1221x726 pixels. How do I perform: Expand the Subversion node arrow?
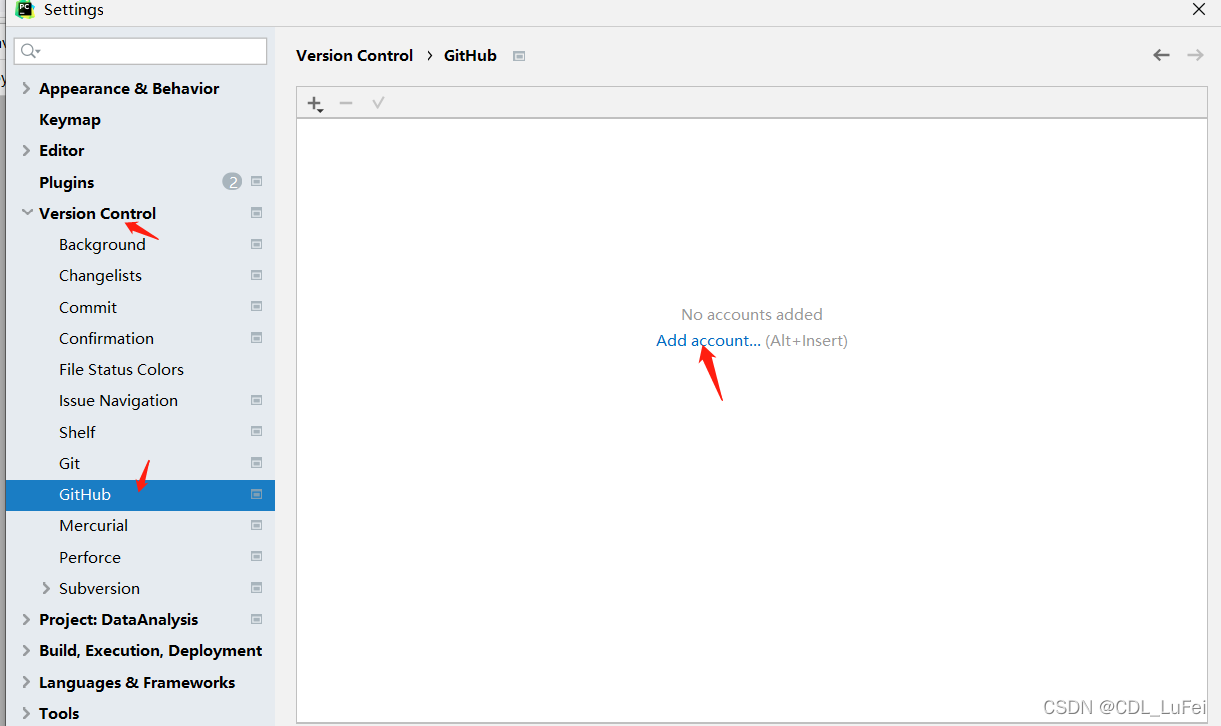coord(46,588)
